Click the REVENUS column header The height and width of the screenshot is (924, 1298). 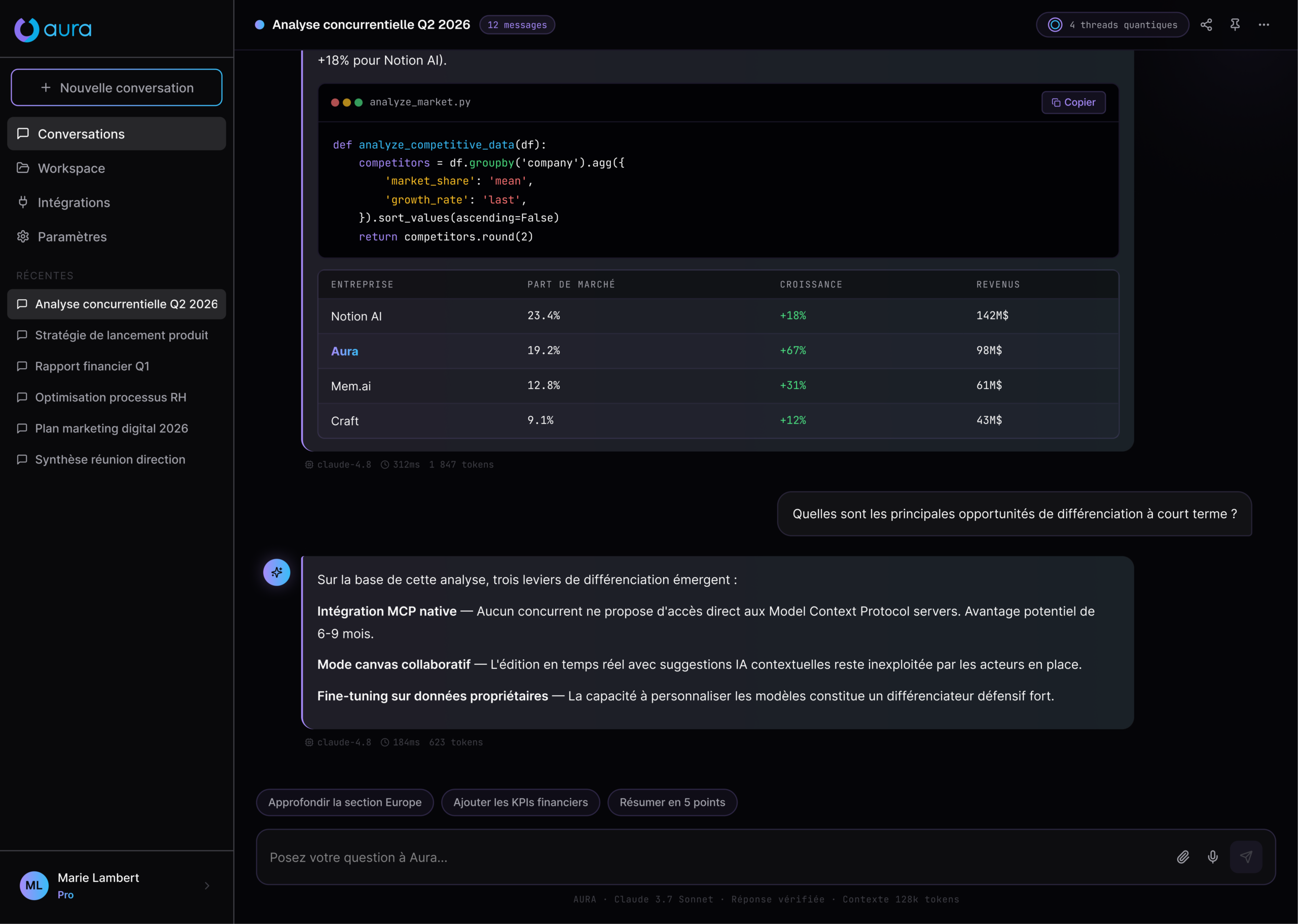(998, 285)
